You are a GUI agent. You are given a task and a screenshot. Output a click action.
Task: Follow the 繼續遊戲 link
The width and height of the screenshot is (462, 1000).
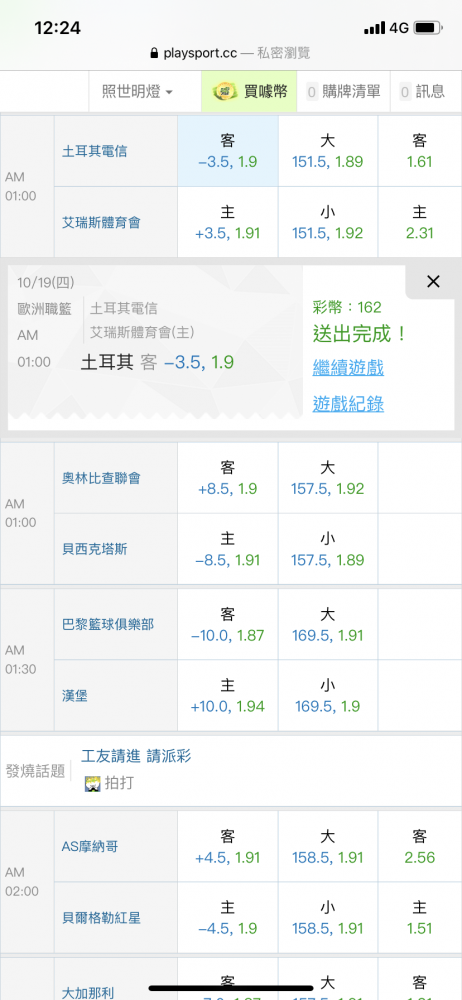(348, 367)
